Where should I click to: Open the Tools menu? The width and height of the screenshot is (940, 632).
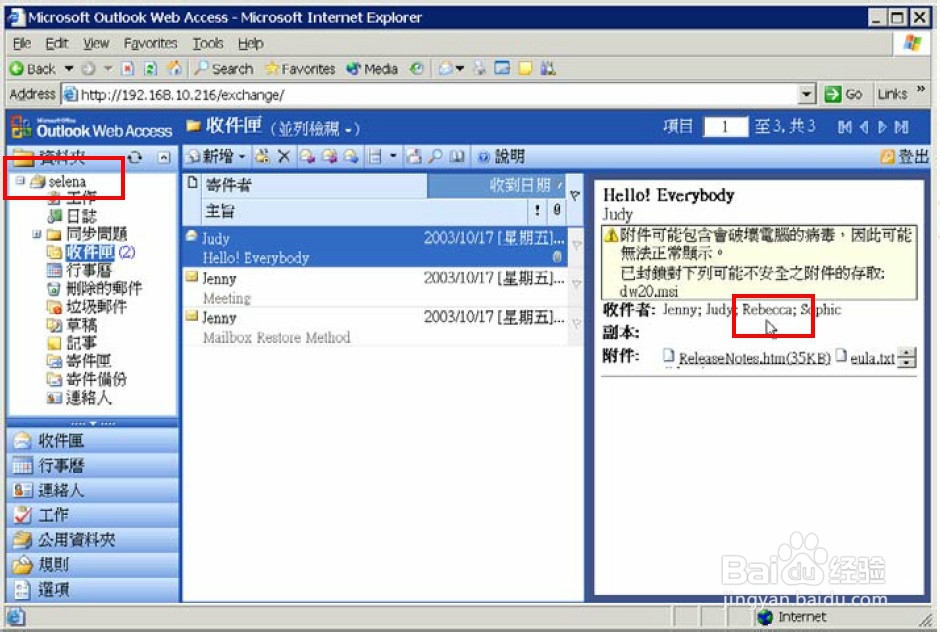pyautogui.click(x=207, y=43)
